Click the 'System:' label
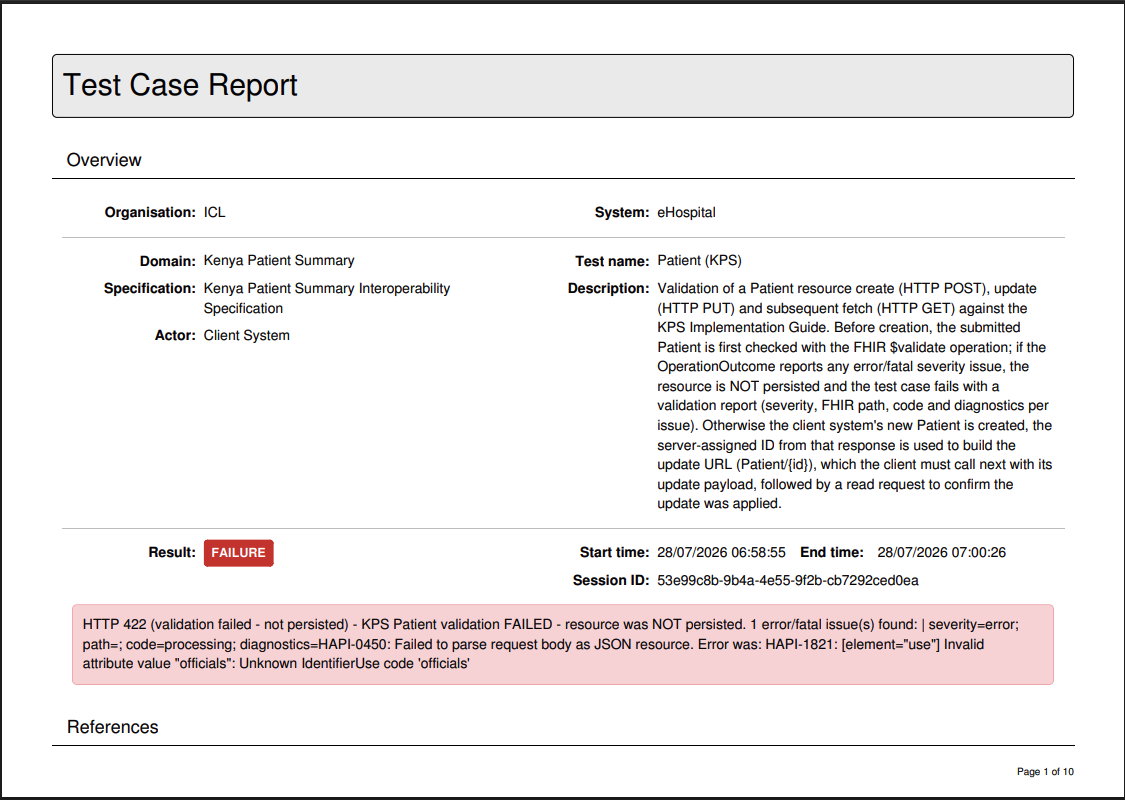This screenshot has height=800, width=1125. pos(622,212)
